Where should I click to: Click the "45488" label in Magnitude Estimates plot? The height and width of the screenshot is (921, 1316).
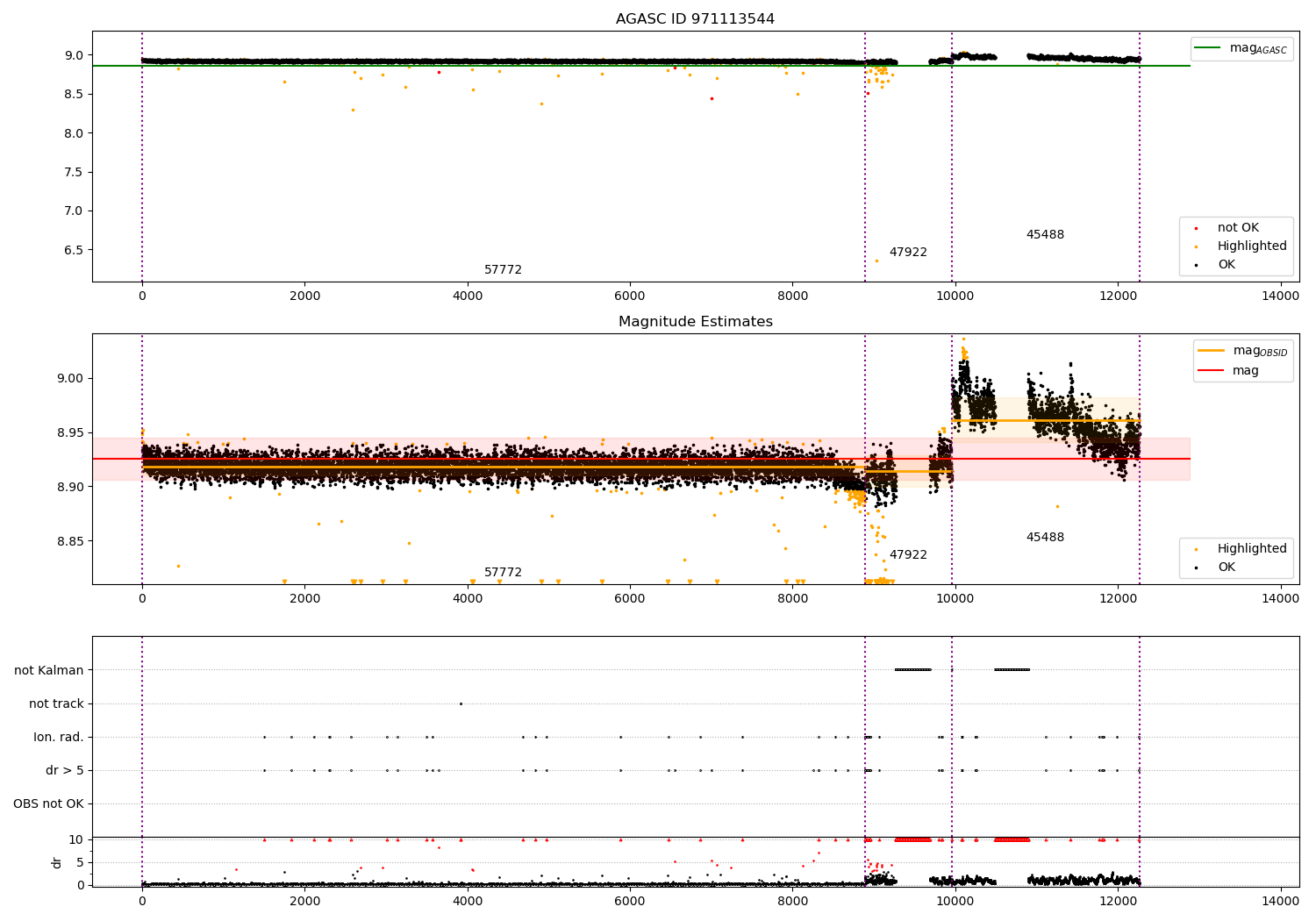[1045, 538]
